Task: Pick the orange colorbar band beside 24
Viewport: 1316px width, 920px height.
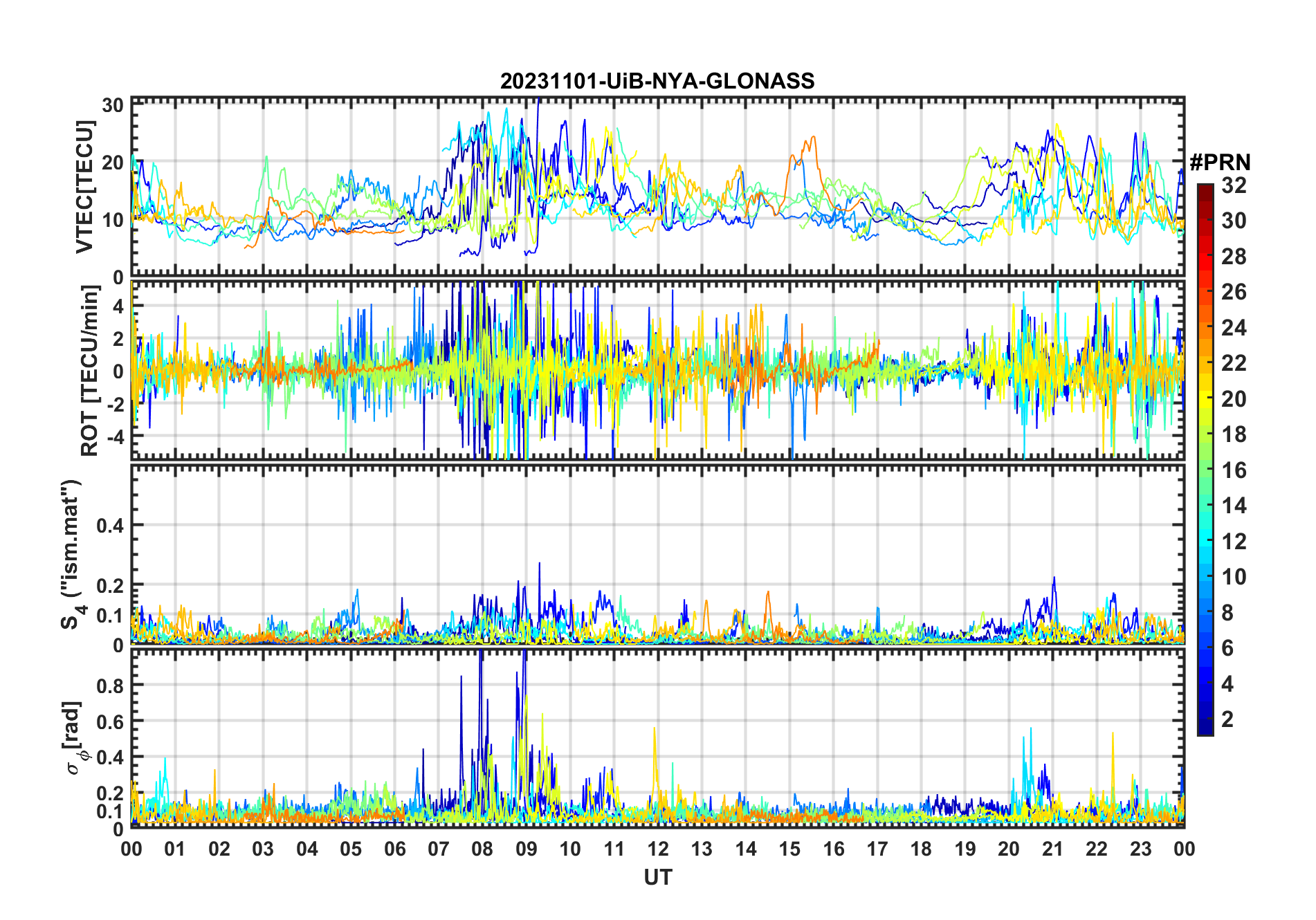Action: coord(1205,328)
